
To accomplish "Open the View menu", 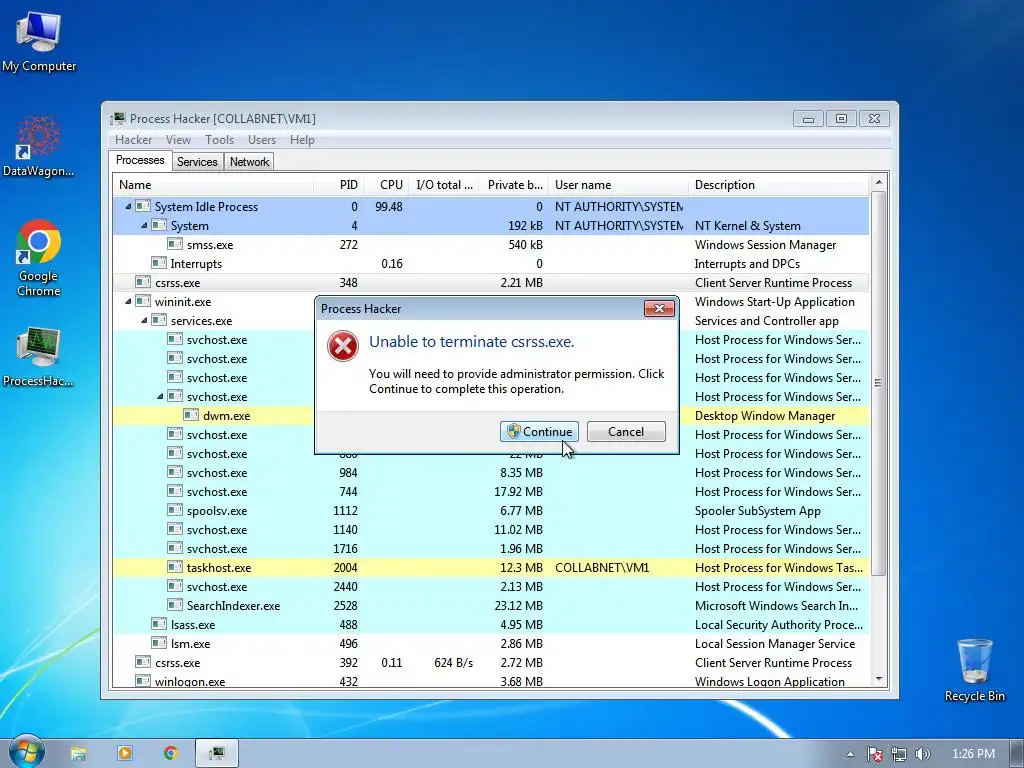I will click(178, 140).
